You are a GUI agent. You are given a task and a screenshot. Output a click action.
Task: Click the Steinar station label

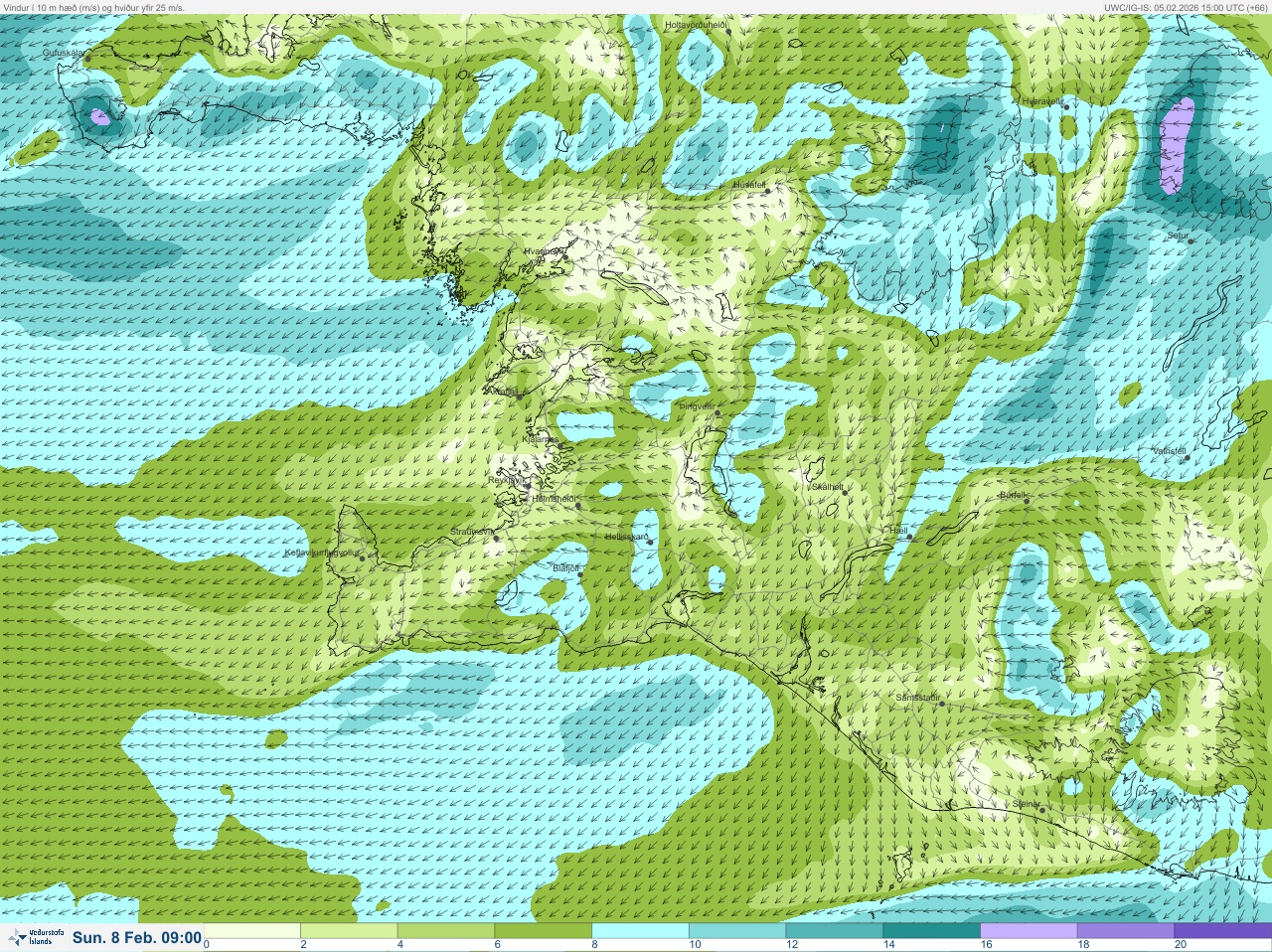tap(1027, 803)
